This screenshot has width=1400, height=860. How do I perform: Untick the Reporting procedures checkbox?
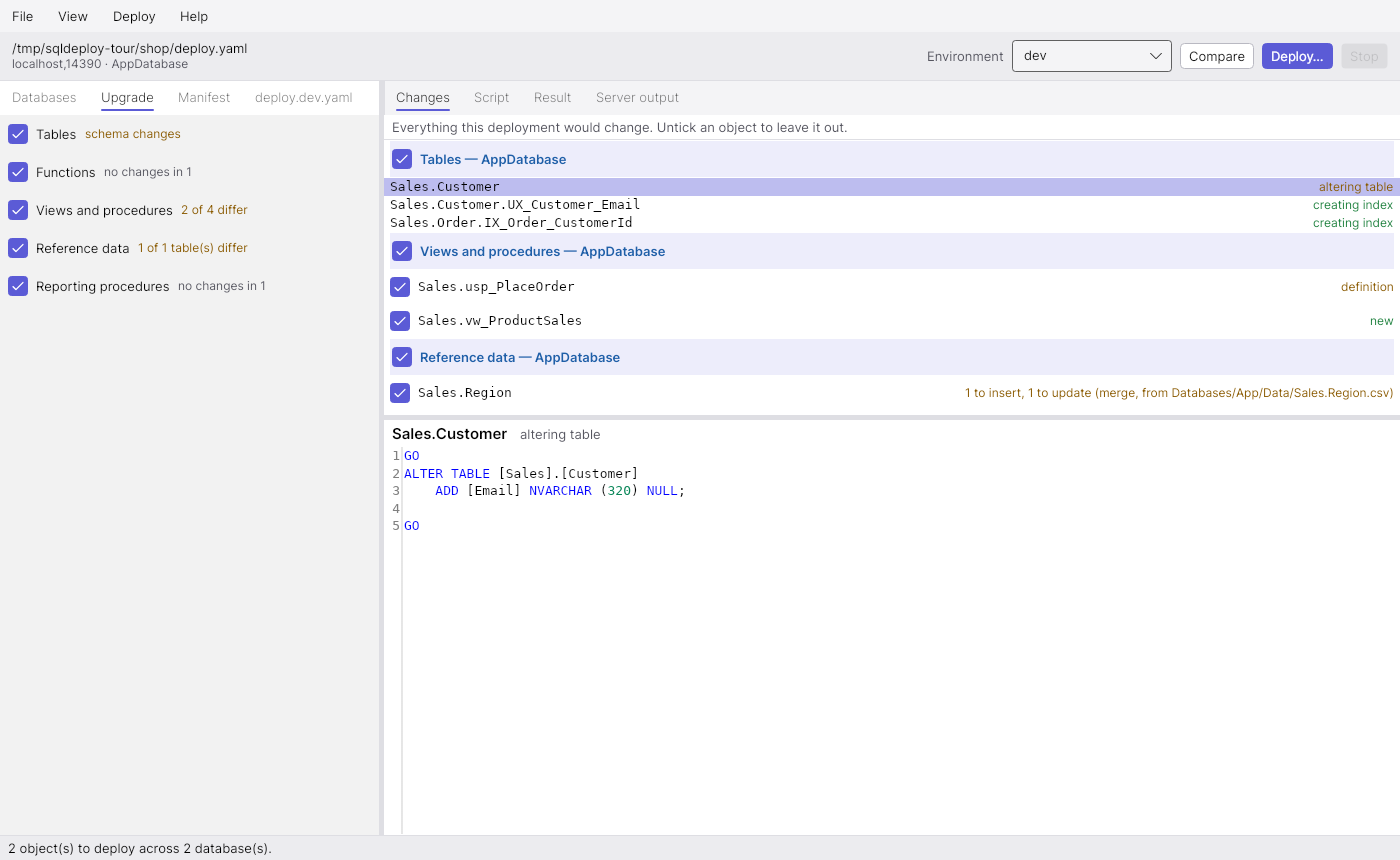click(18, 286)
